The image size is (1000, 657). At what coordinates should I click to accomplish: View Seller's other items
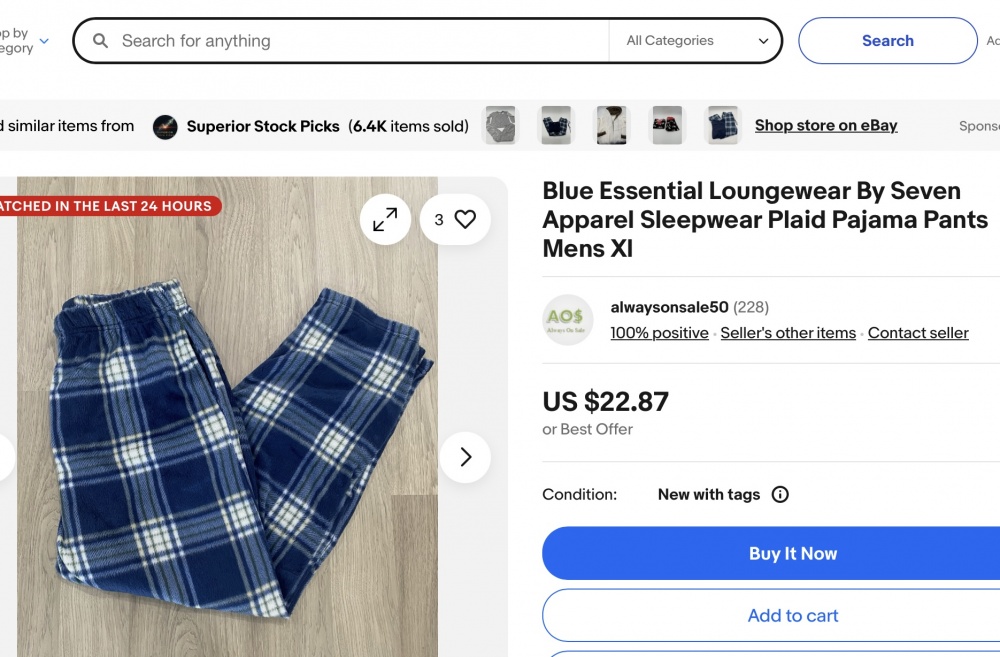[x=788, y=332]
